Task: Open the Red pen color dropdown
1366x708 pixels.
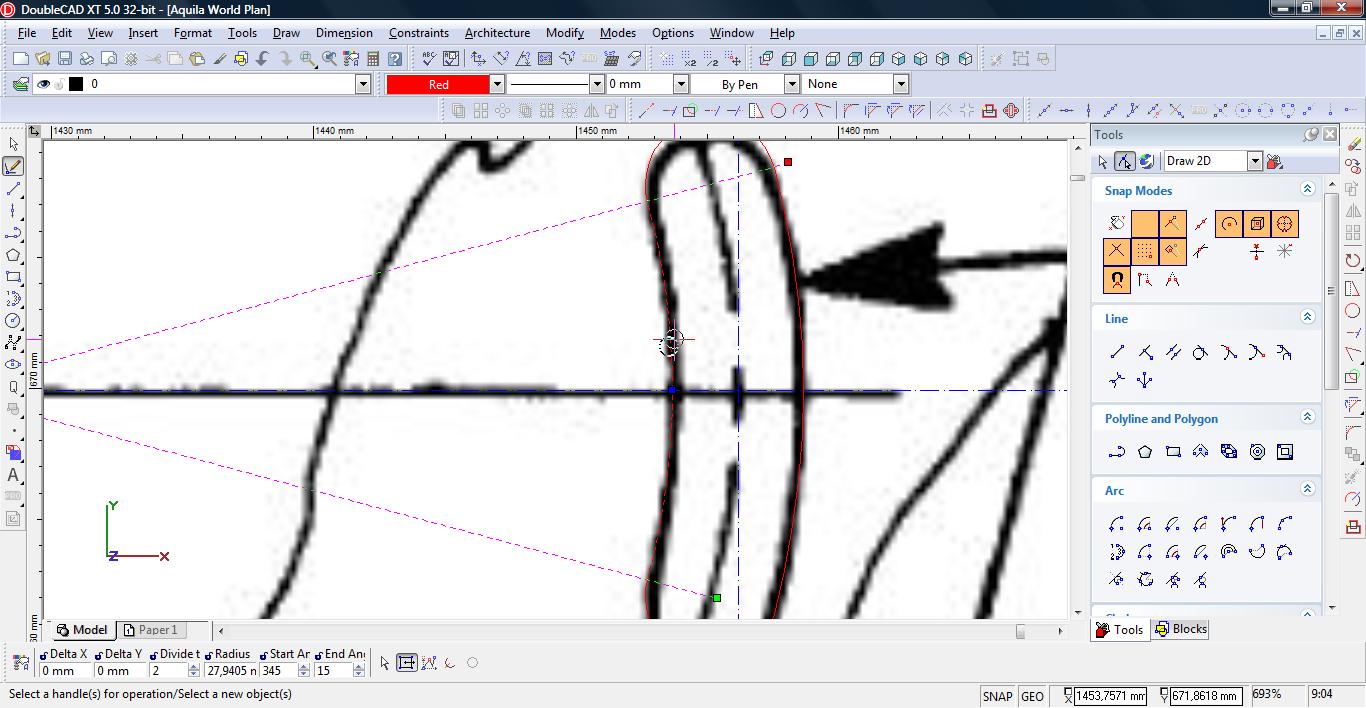Action: tap(496, 84)
